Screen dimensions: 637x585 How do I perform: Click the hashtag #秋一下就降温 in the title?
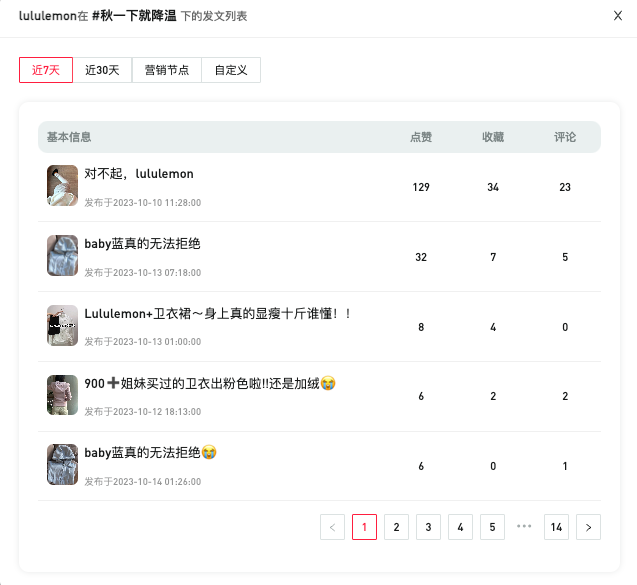(x=134, y=16)
